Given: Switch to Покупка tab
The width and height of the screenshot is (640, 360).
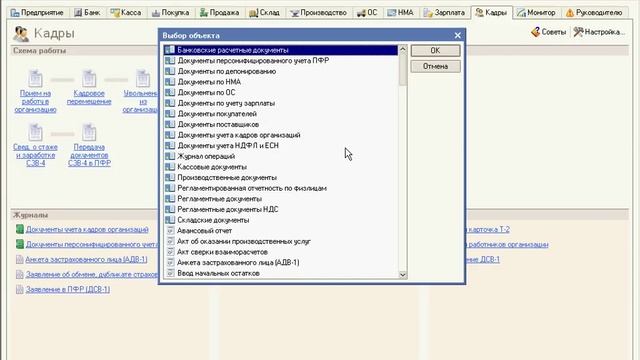Looking at the screenshot, I should 171,13.
